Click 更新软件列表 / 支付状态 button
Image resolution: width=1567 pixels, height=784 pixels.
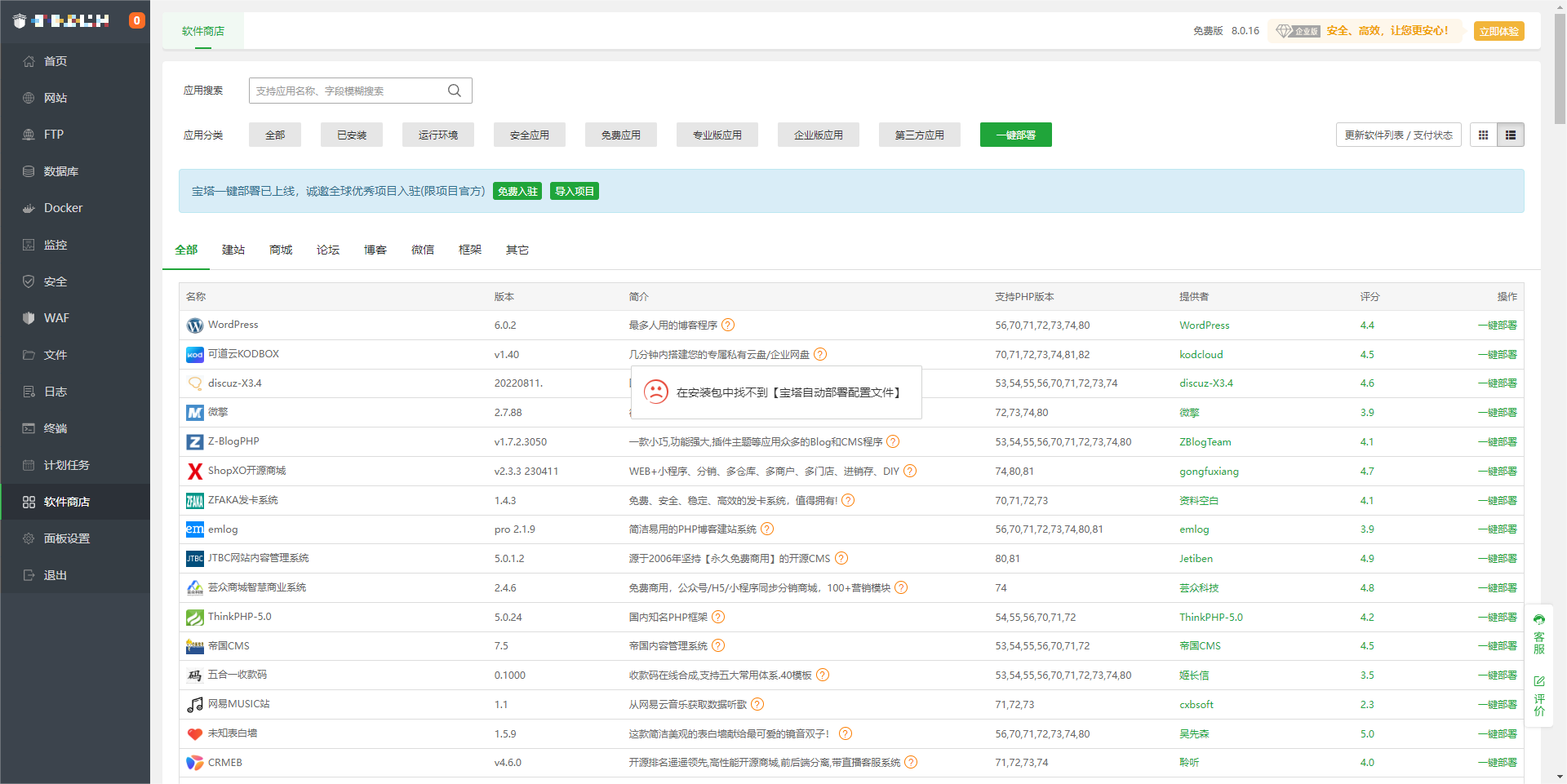click(x=1399, y=135)
